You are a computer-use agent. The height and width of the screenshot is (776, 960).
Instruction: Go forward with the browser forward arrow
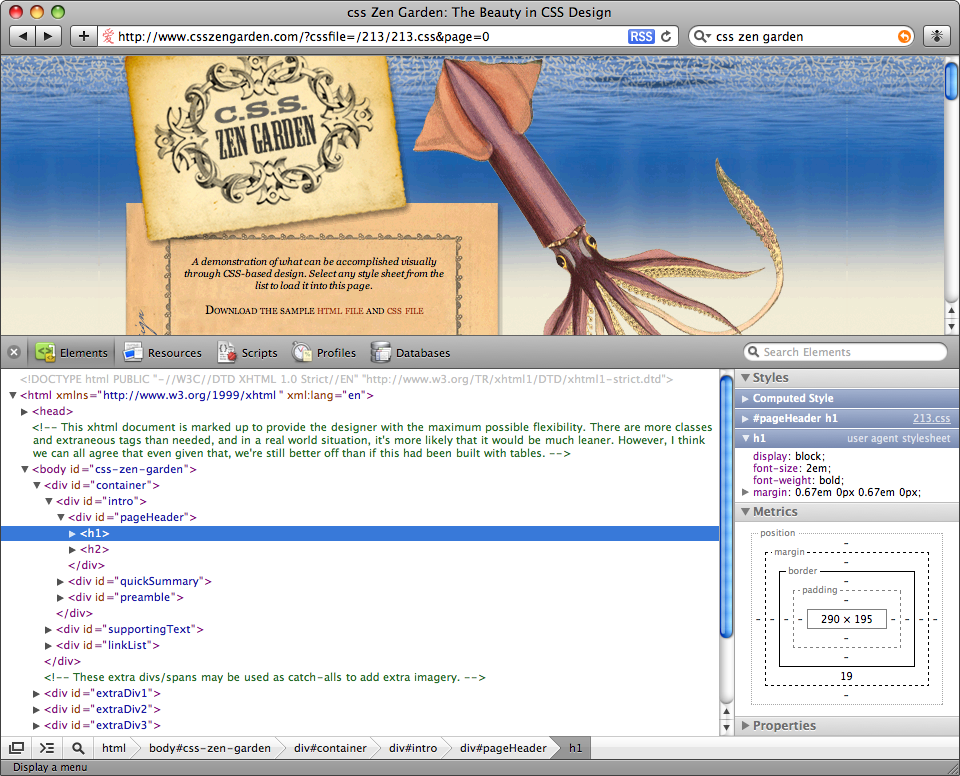[48, 36]
